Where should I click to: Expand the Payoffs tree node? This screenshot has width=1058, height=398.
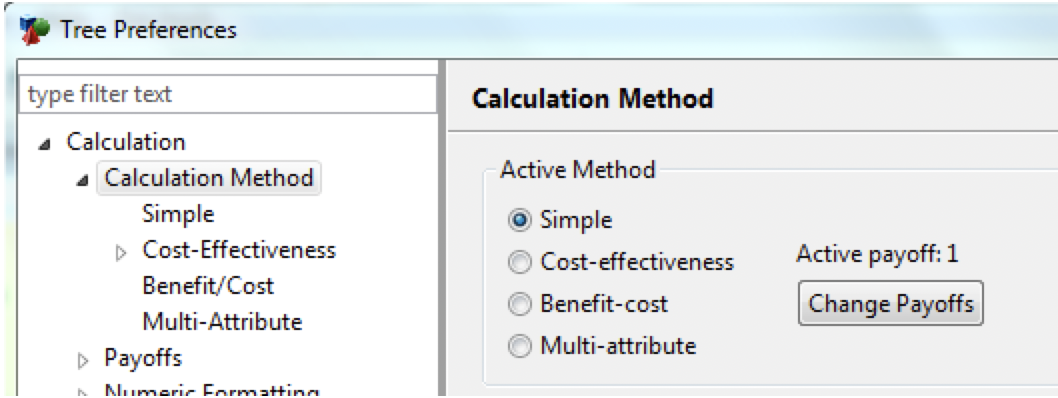[x=82, y=362]
